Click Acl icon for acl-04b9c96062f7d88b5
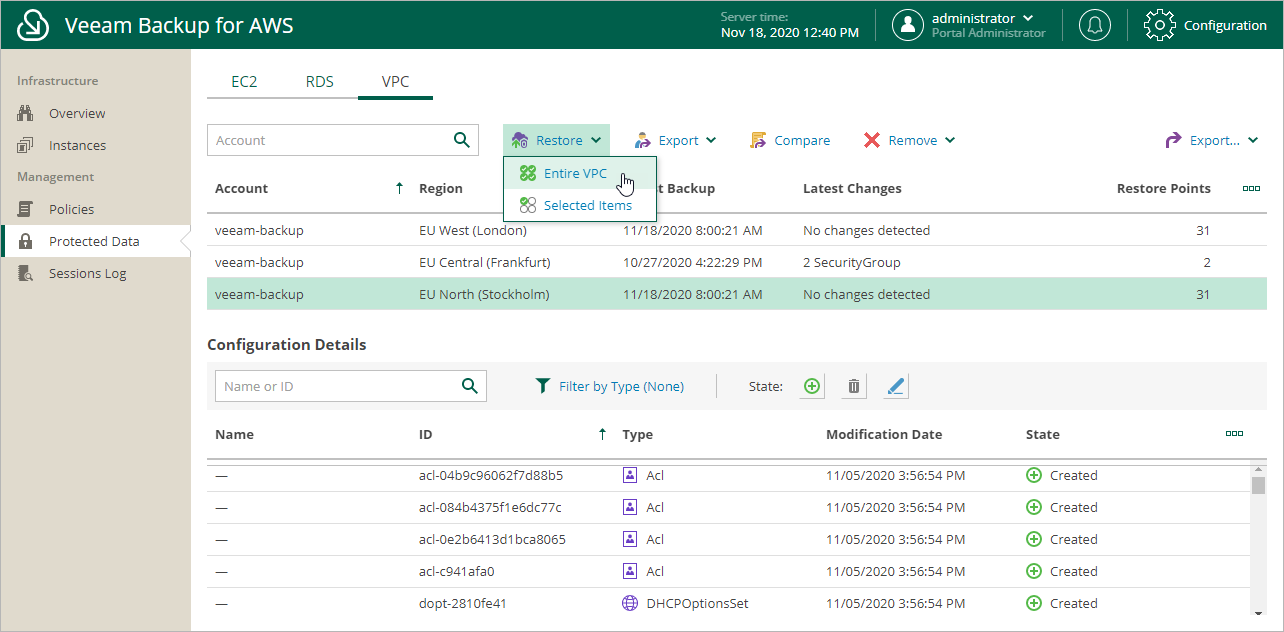The image size is (1284, 632). pyautogui.click(x=630, y=475)
